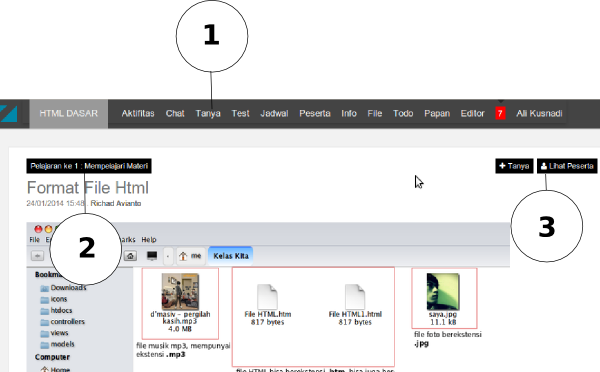Click the blue logo icon in the navbar
The height and width of the screenshot is (372, 600).
[x=8, y=114]
